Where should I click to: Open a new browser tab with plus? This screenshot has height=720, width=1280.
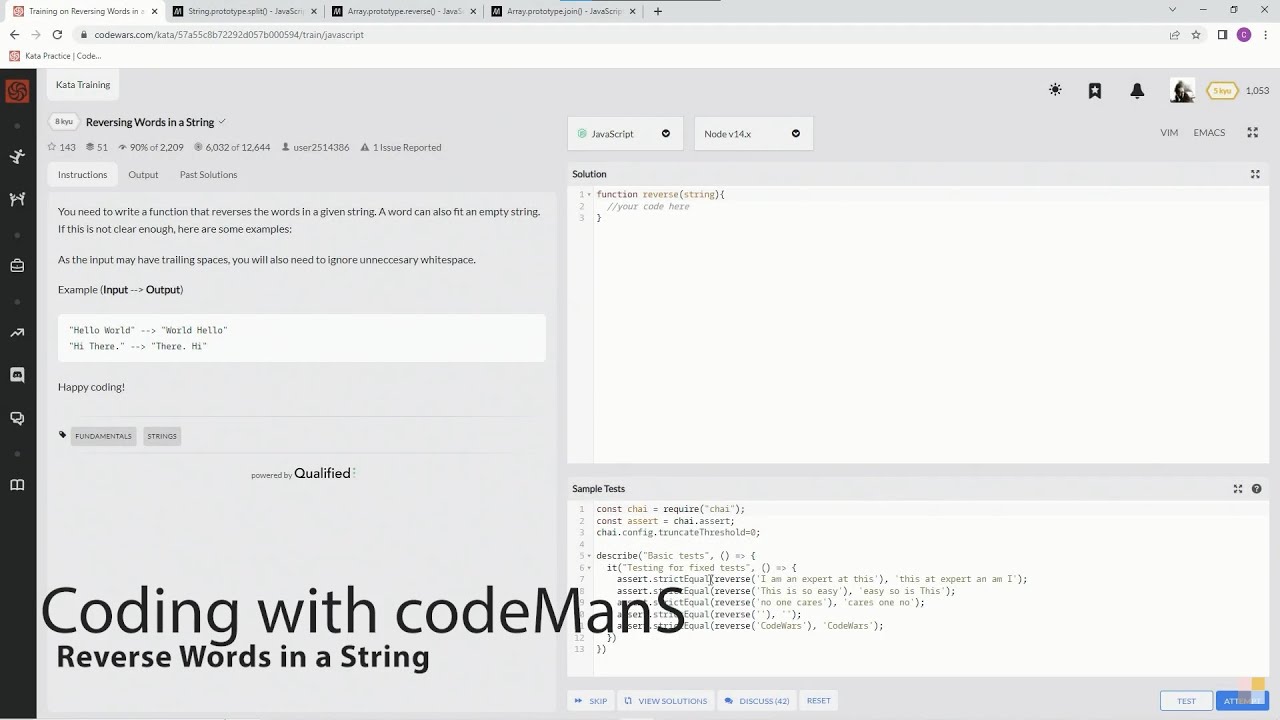tap(657, 11)
